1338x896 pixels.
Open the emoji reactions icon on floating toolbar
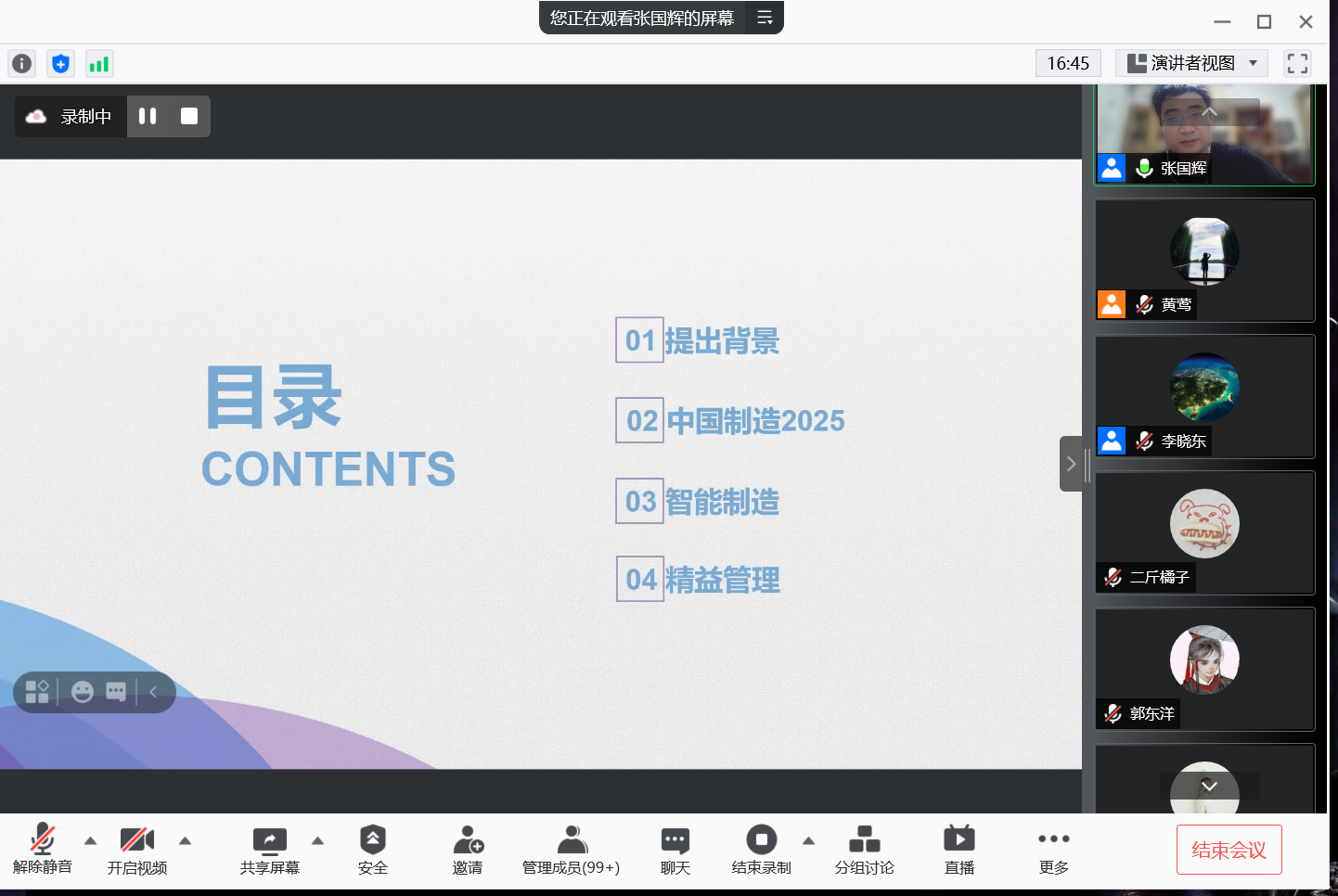pyautogui.click(x=83, y=692)
